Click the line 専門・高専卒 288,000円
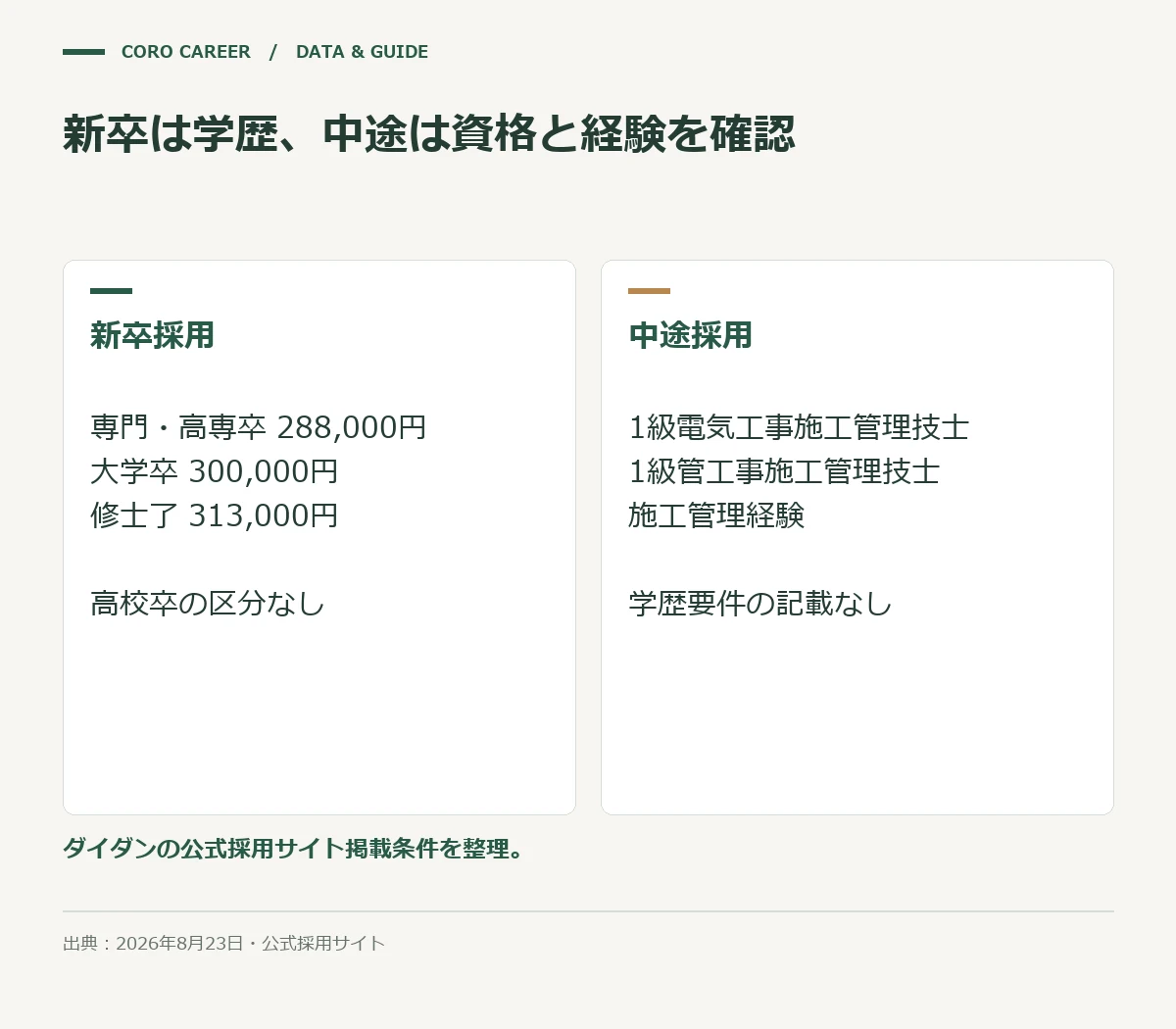1176x1029 pixels. pyautogui.click(x=259, y=427)
